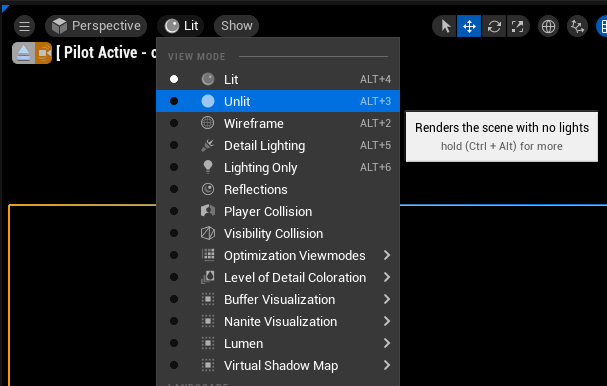The height and width of the screenshot is (386, 607).
Task: Select the Unlit radio button
Action: click(174, 101)
